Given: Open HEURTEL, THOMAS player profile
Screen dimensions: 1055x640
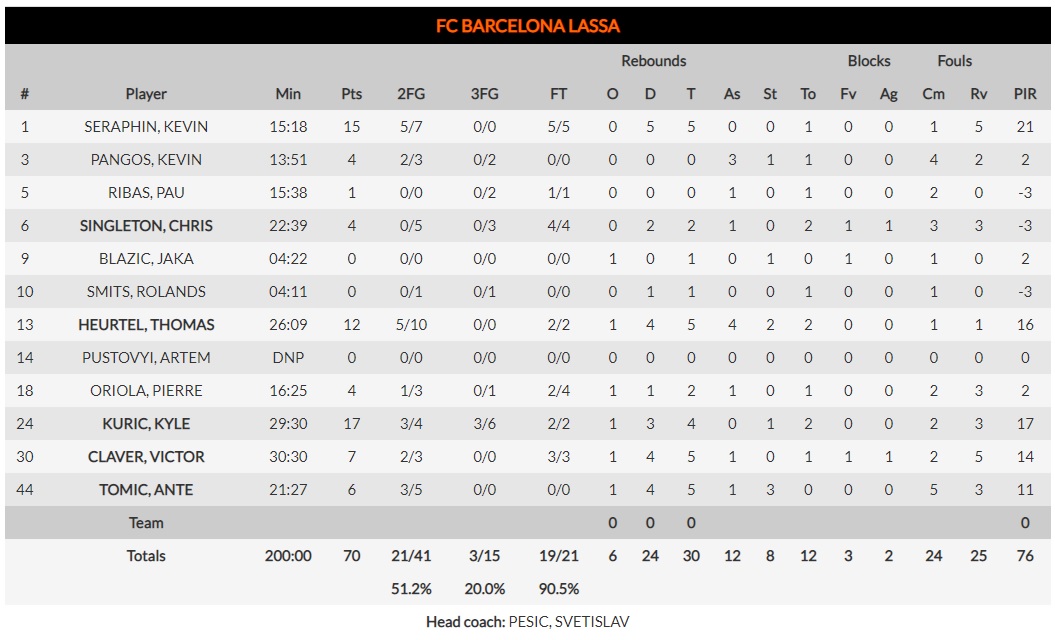Looking at the screenshot, I should (x=146, y=324).
